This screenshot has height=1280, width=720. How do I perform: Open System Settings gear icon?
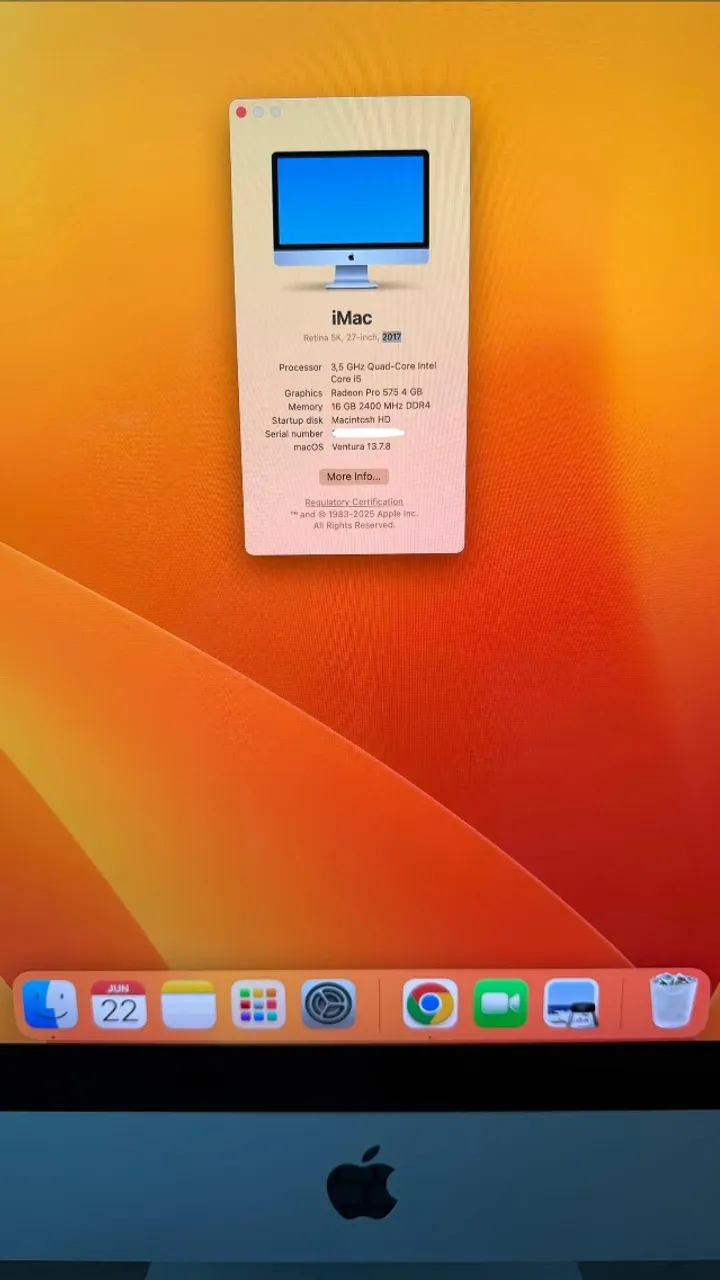tap(328, 1004)
